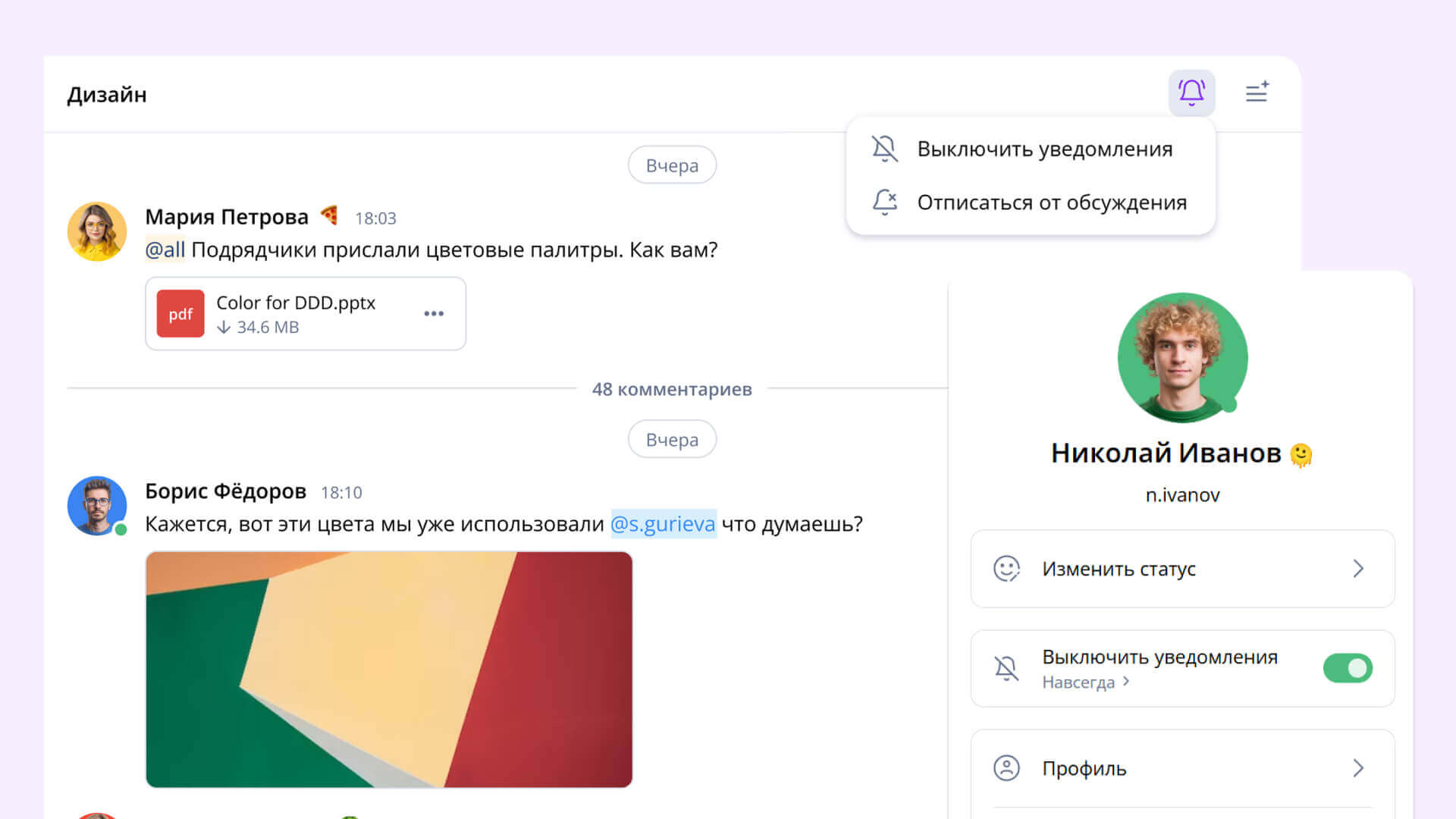
Task: Open the Изменить статус chevron
Action: [x=1358, y=569]
